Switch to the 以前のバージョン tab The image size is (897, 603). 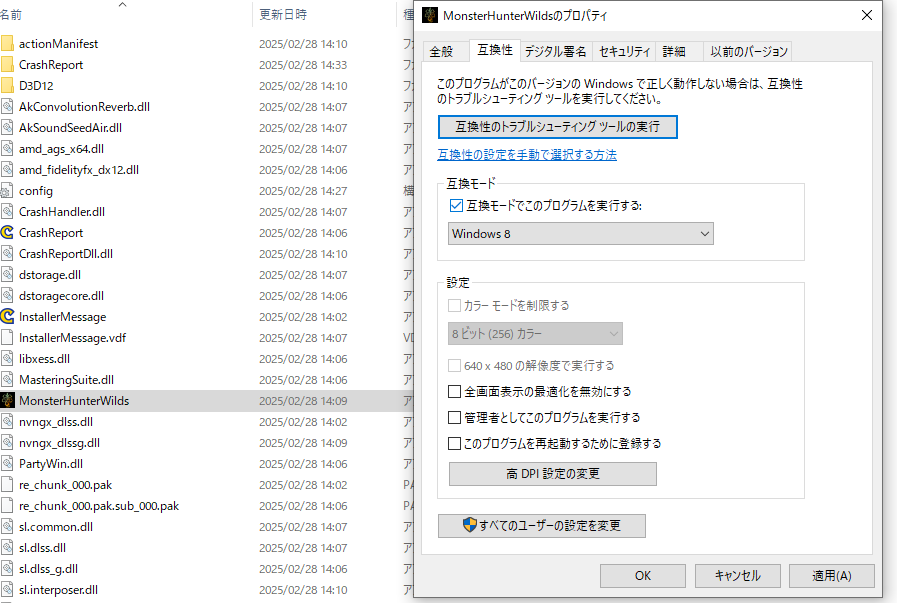click(x=749, y=51)
